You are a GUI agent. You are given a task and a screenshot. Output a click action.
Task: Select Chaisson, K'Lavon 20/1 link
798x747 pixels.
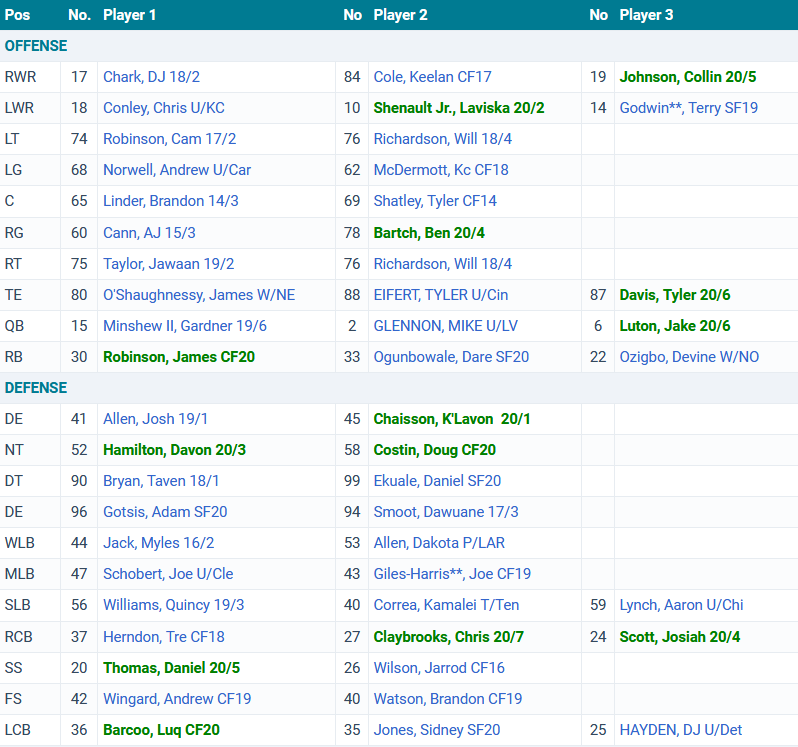pos(451,419)
